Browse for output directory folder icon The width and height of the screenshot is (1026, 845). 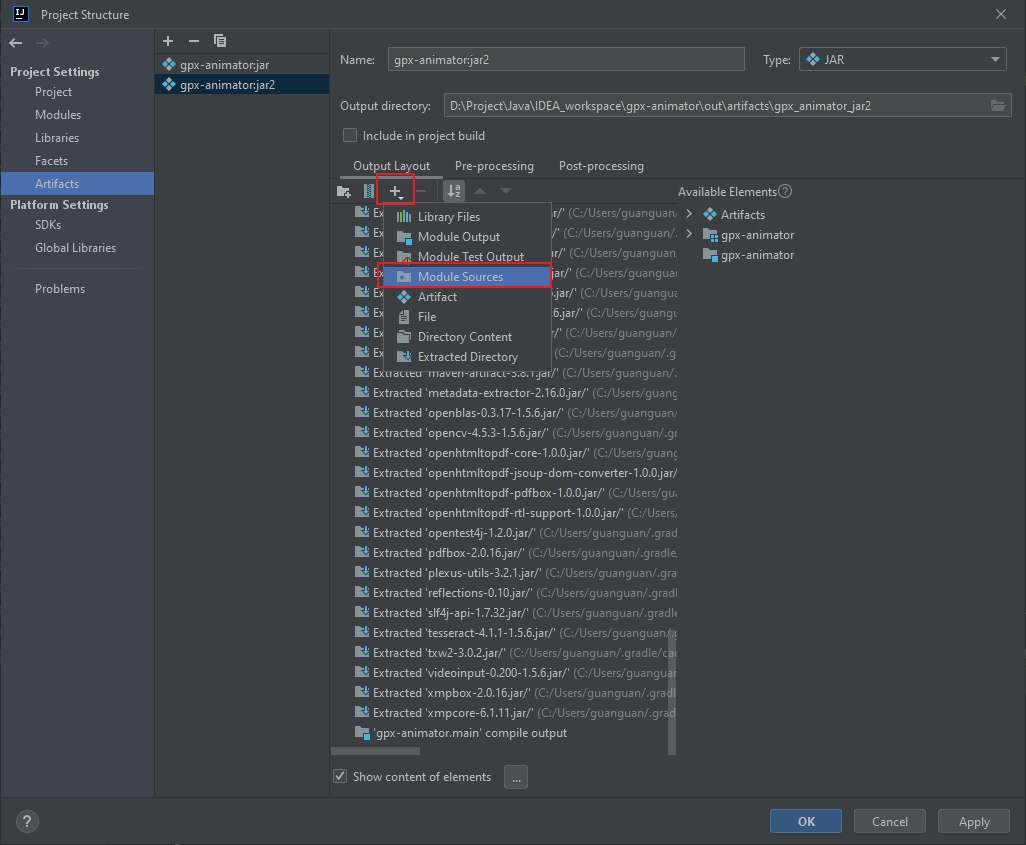tap(998, 105)
